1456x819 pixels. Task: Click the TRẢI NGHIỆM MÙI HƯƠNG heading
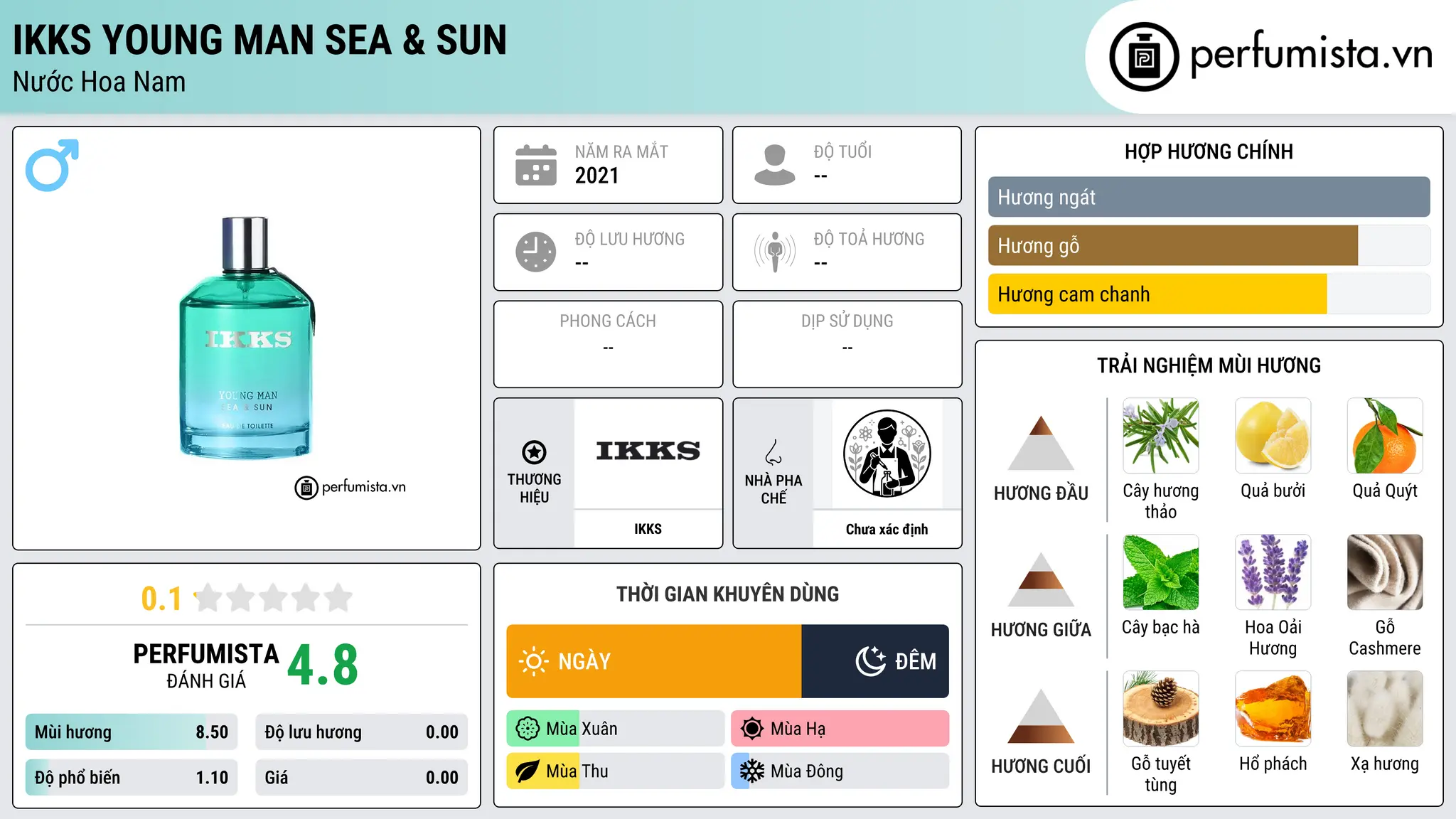point(1209,365)
